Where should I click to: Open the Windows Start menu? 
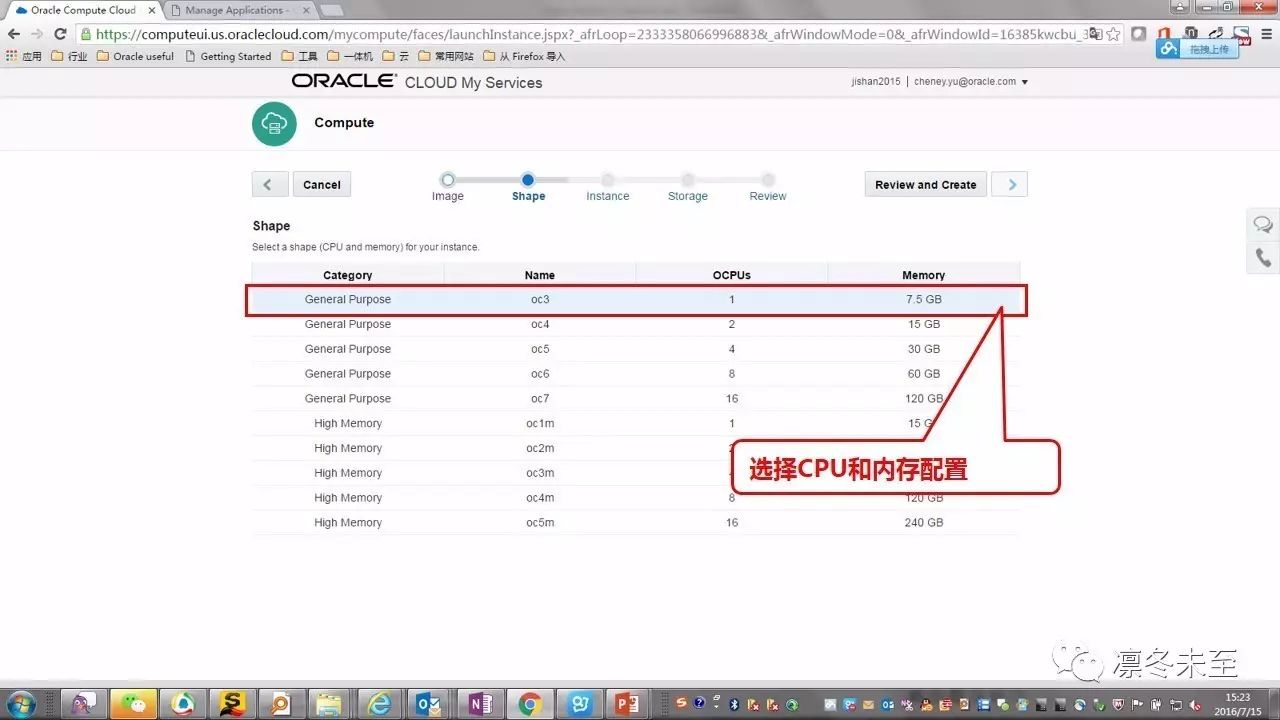[20, 703]
